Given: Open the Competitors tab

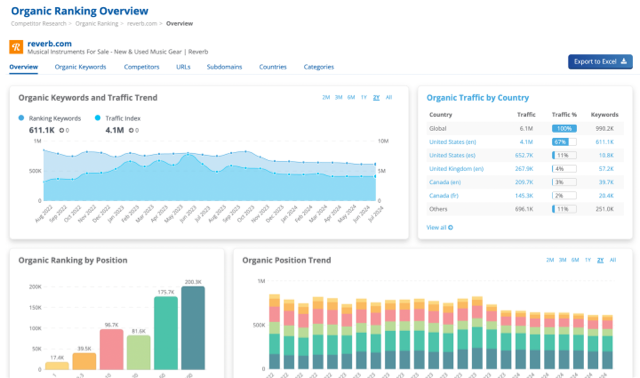Looking at the screenshot, I should (142, 67).
